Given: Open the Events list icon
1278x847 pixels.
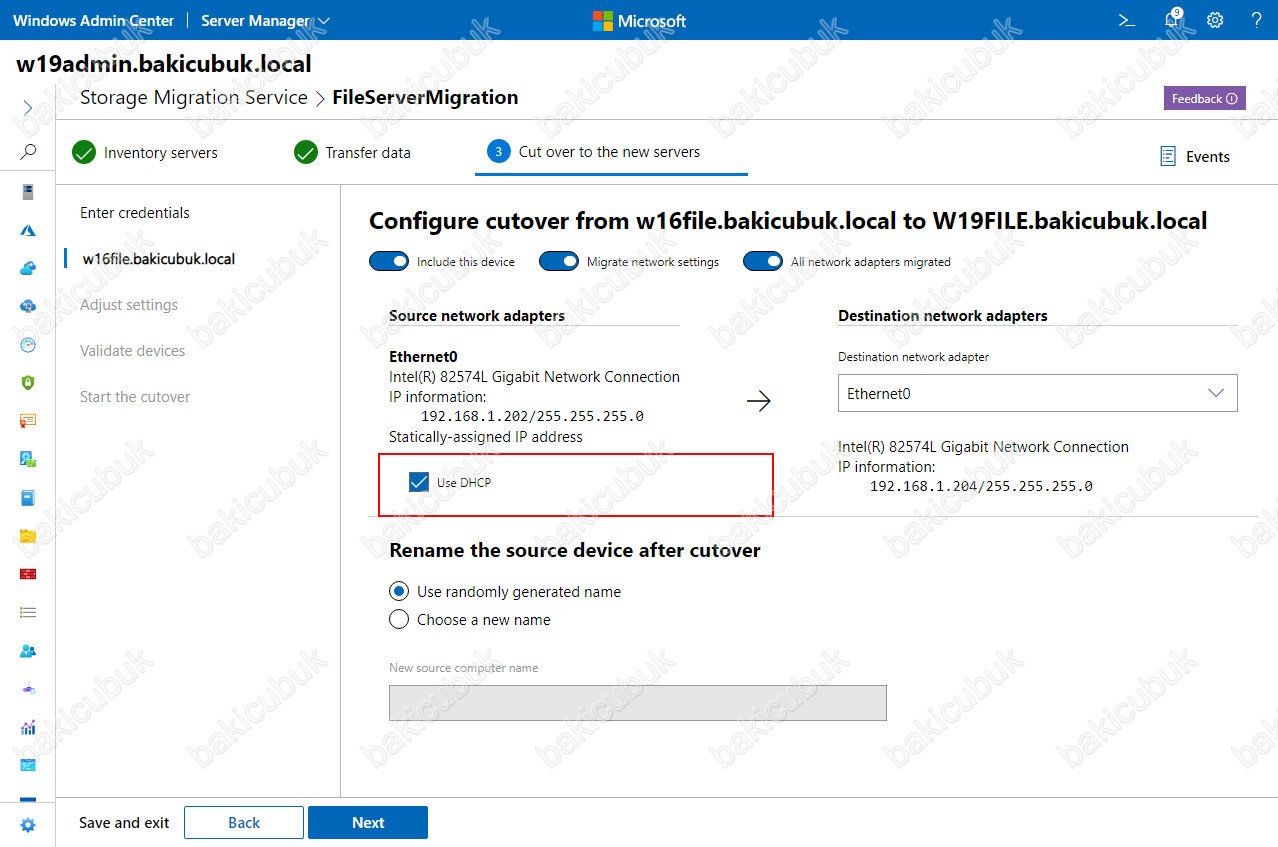Looking at the screenshot, I should tap(1167, 156).
